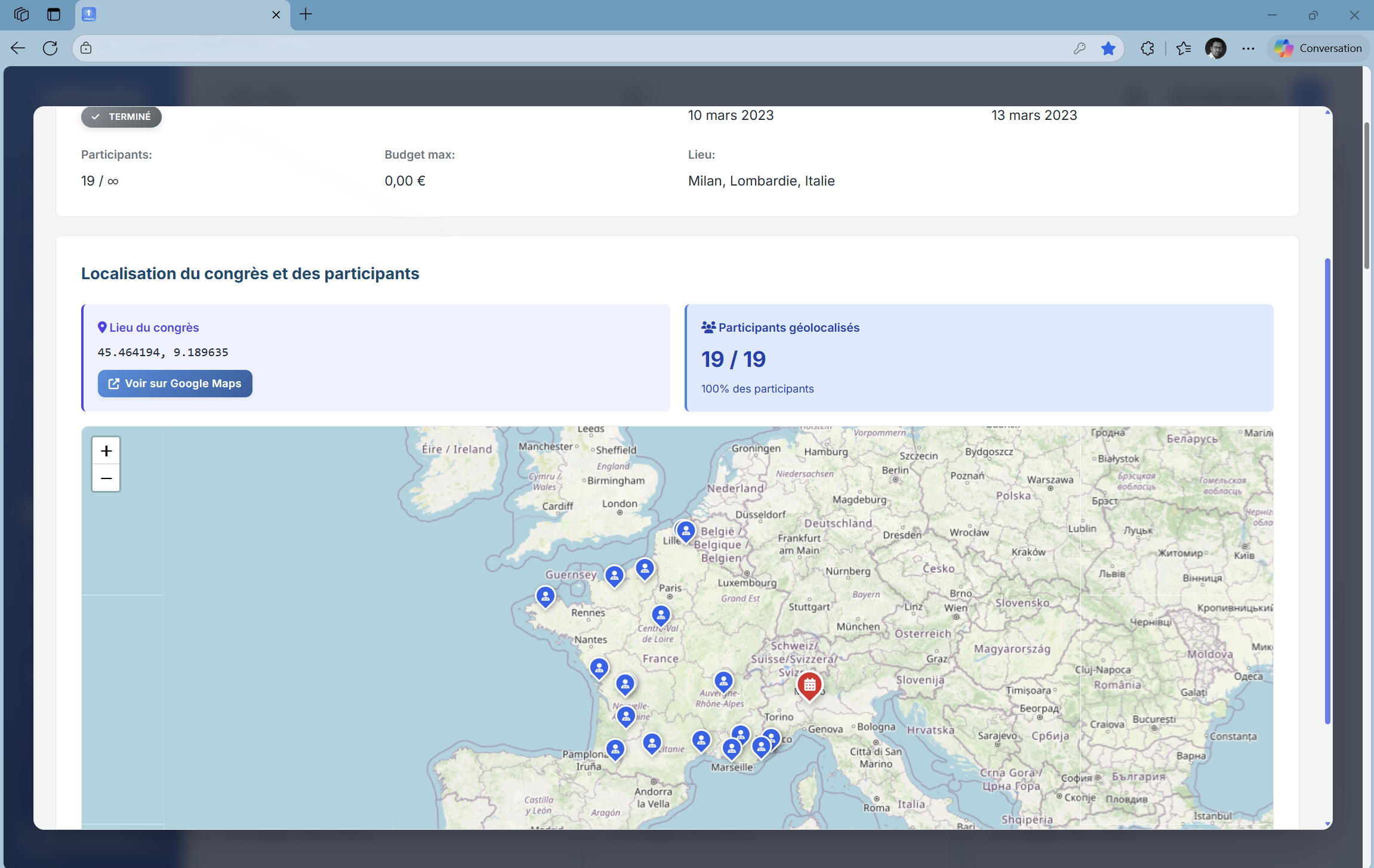The height and width of the screenshot is (868, 1374).
Task: Open the favorites list from the star menu icon
Action: (1184, 48)
